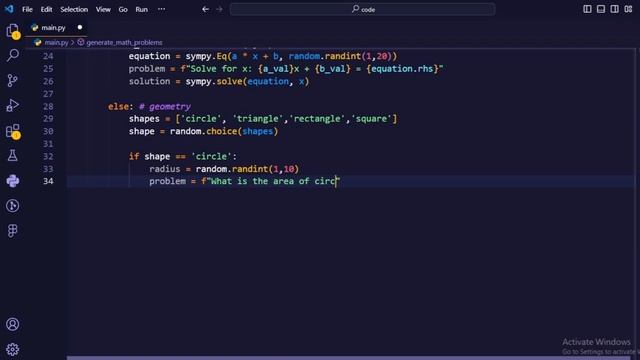Image resolution: width=640 pixels, height=360 pixels.
Task: Click the 'shapes' list variable on line 29
Action: click(x=144, y=119)
